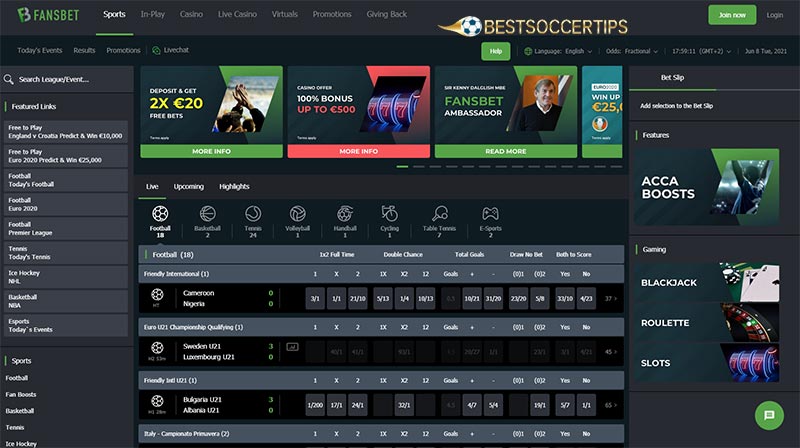Open the Roulette gaming tile
This screenshot has height=448, width=800.
pyautogui.click(x=707, y=322)
